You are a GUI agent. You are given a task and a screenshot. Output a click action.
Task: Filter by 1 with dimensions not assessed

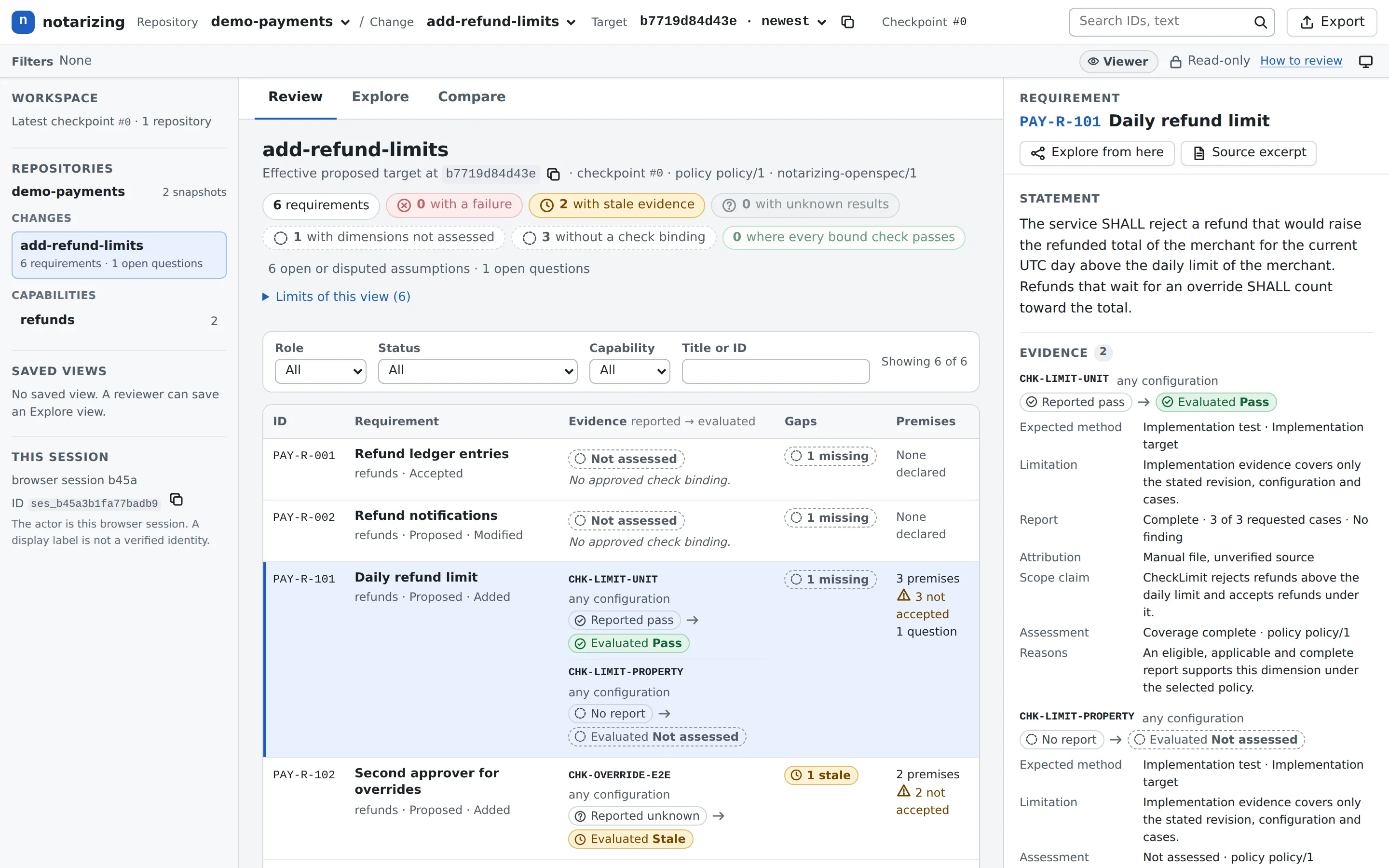(383, 238)
